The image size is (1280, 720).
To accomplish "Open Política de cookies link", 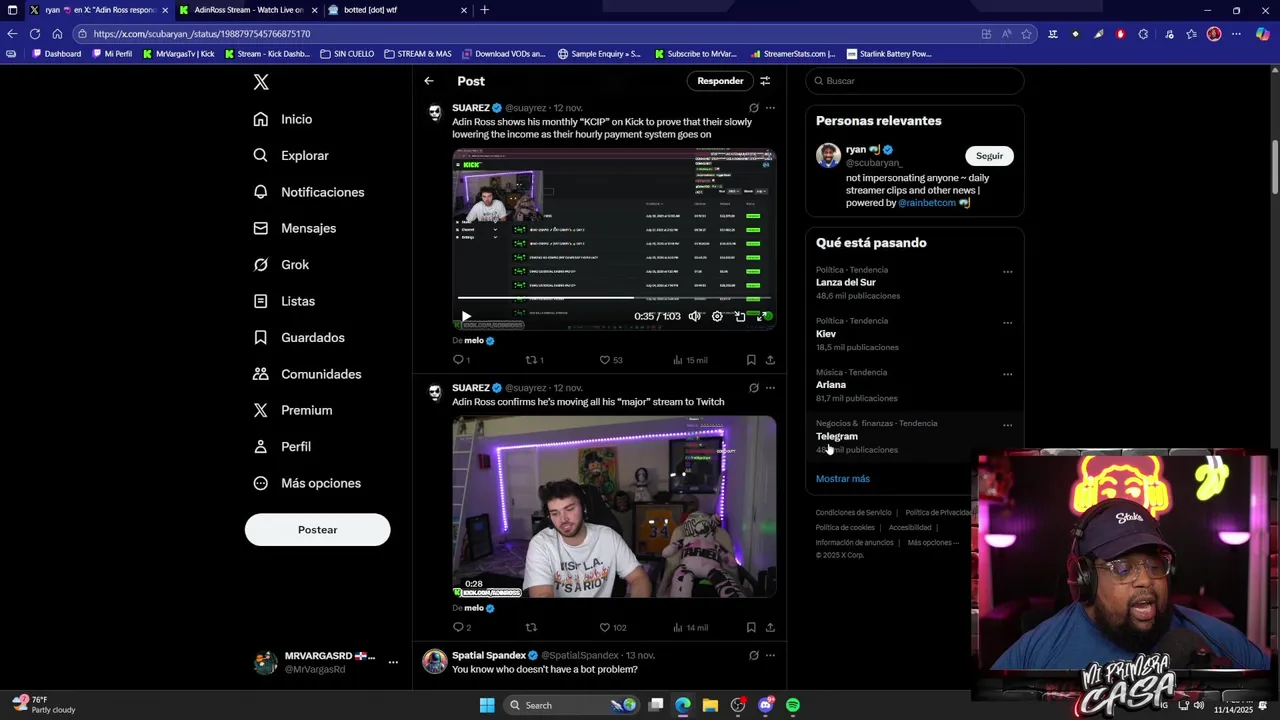I will [x=845, y=528].
